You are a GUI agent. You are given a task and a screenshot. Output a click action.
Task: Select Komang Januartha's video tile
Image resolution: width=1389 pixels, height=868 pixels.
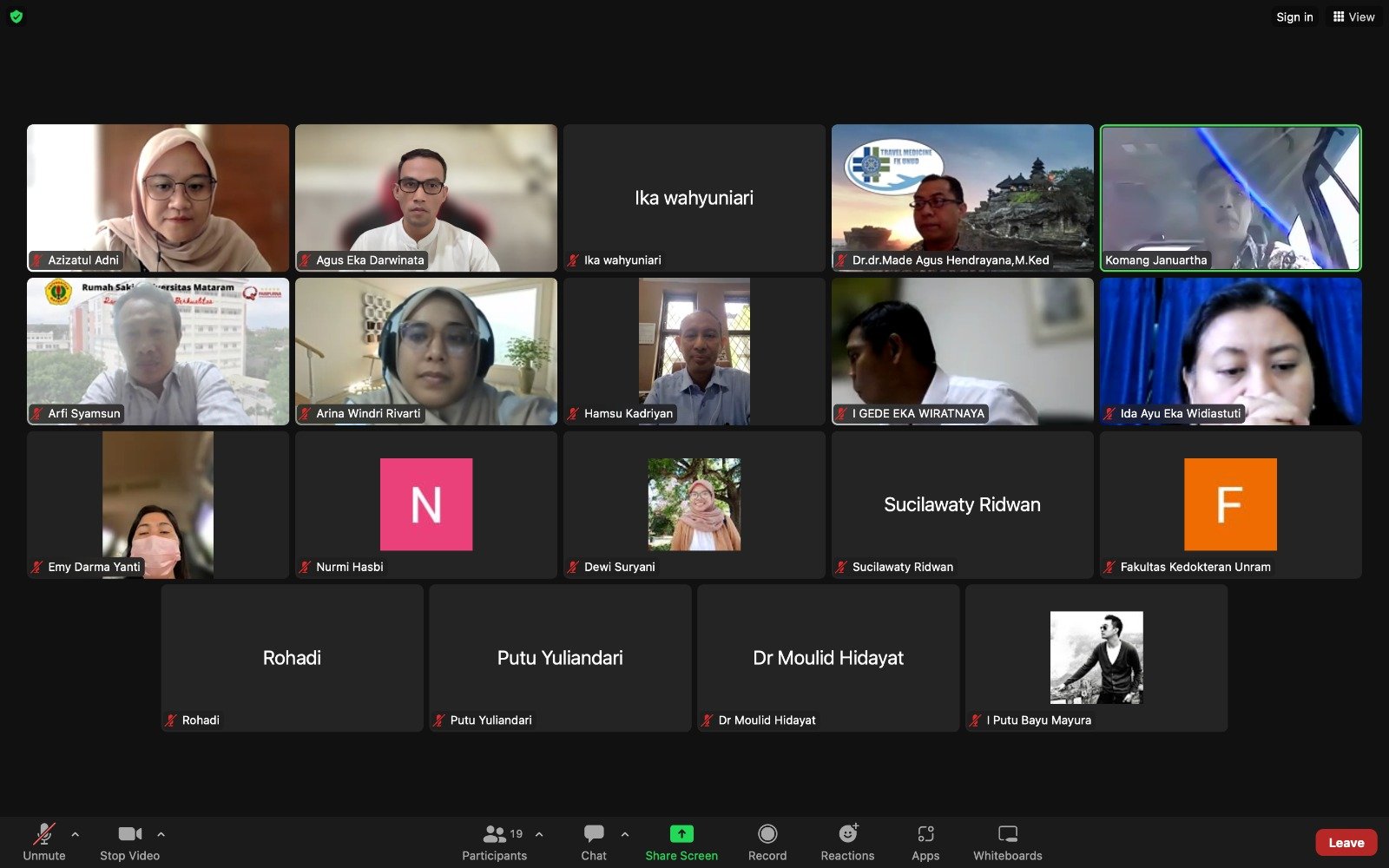click(1230, 198)
